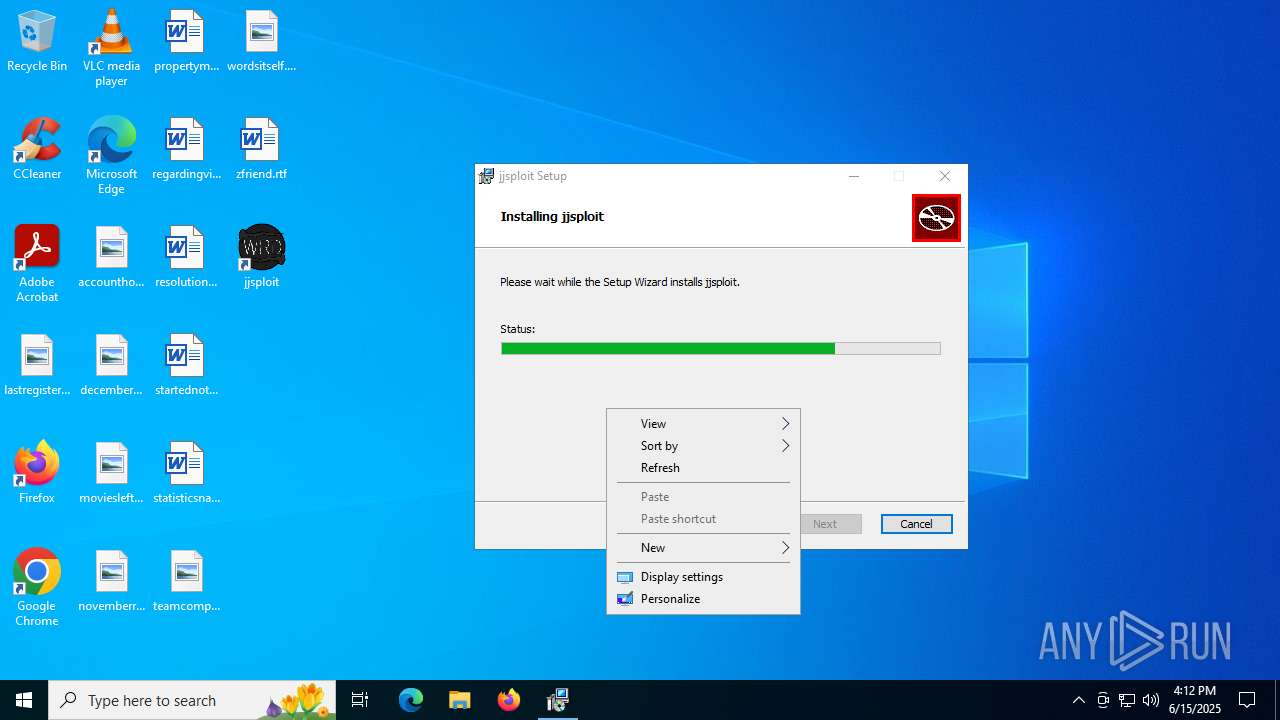Viewport: 1280px width, 720px height.
Task: Select the Firefox desktop shortcut
Action: point(37,474)
